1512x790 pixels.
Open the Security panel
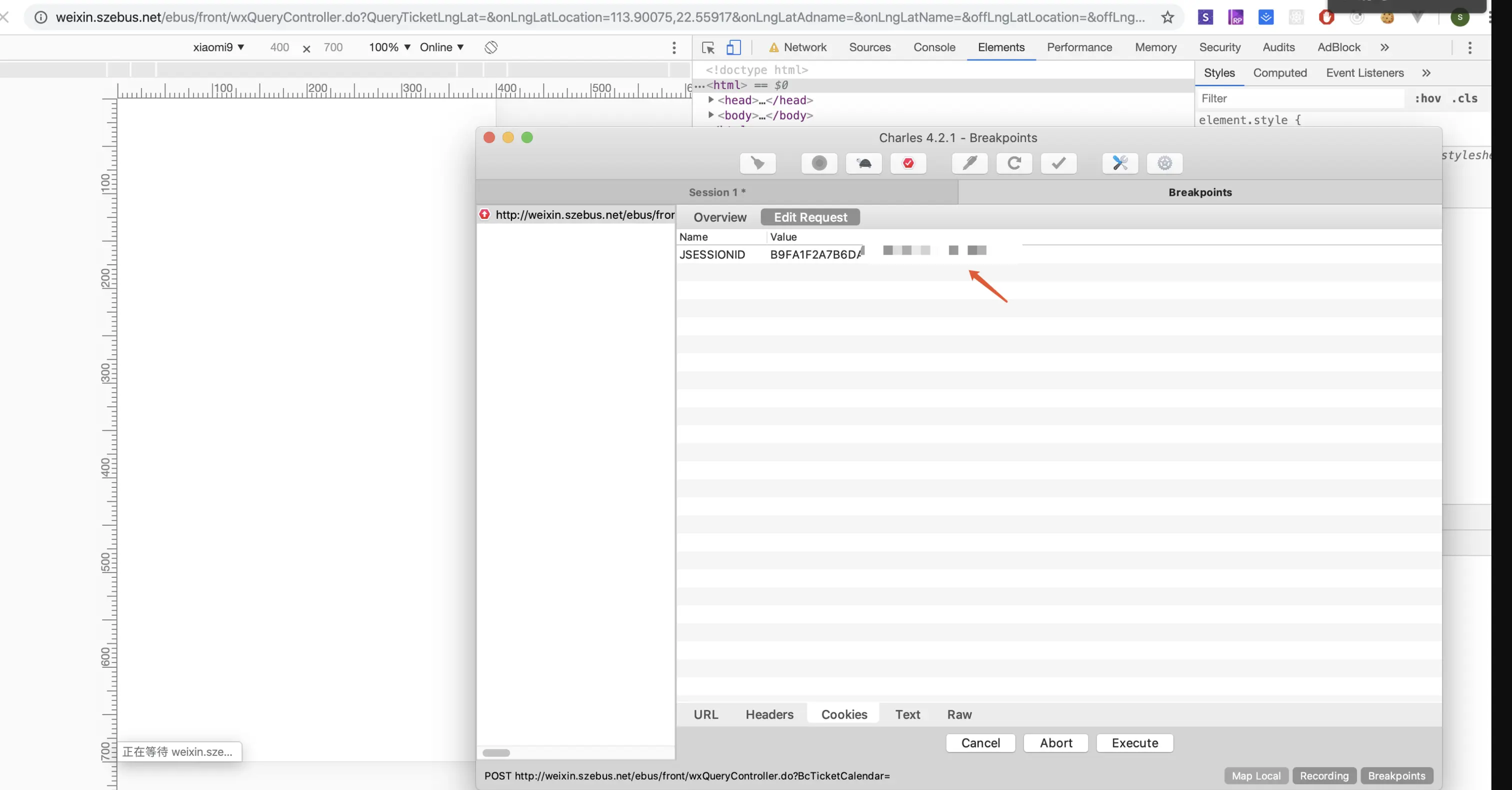[x=1219, y=47]
